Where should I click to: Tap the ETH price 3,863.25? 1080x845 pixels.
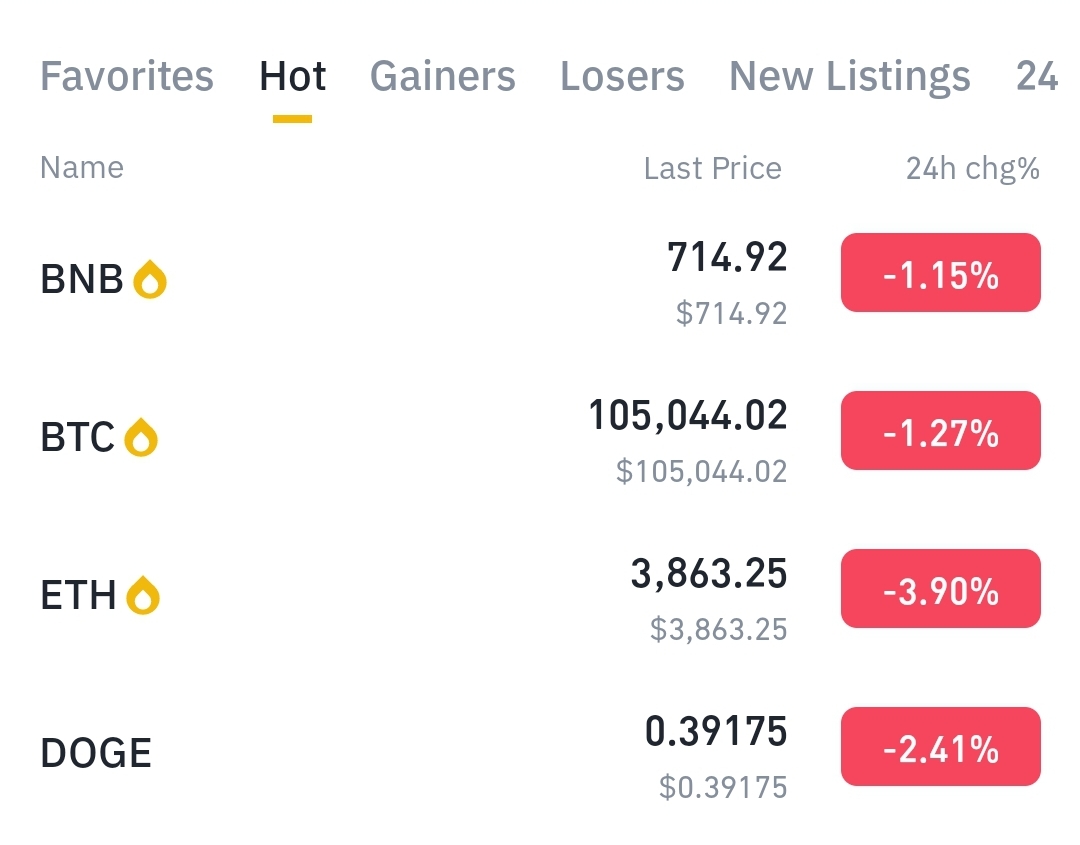pos(708,574)
